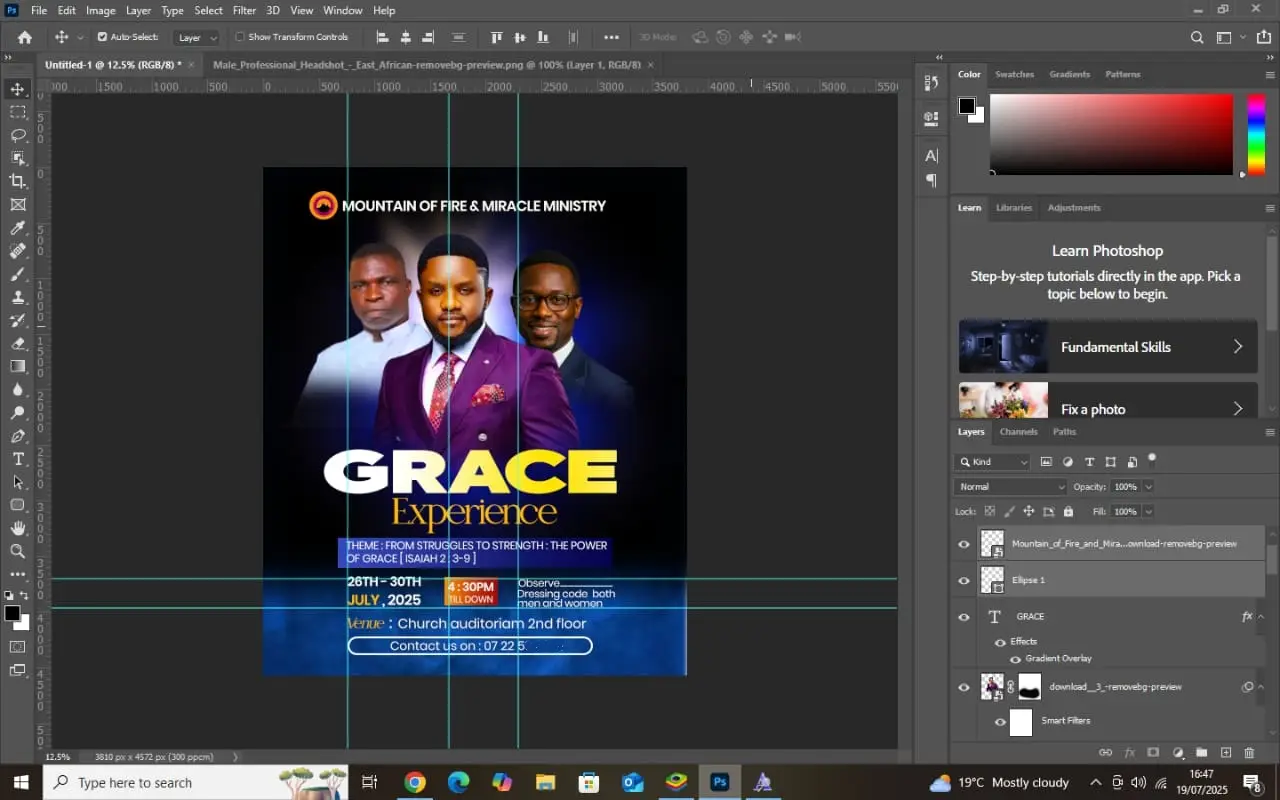Open the Normal blend mode dropdown
Screen dimensions: 1280x800
[1011, 487]
